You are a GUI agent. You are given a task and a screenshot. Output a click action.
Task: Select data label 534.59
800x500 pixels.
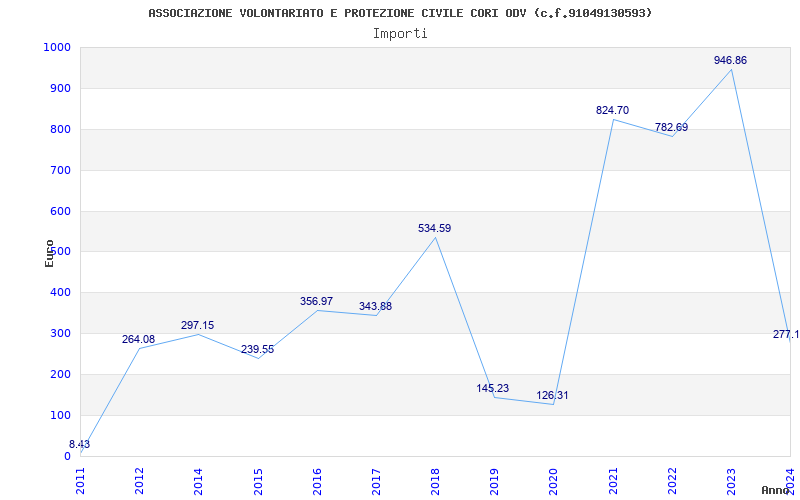click(x=435, y=229)
